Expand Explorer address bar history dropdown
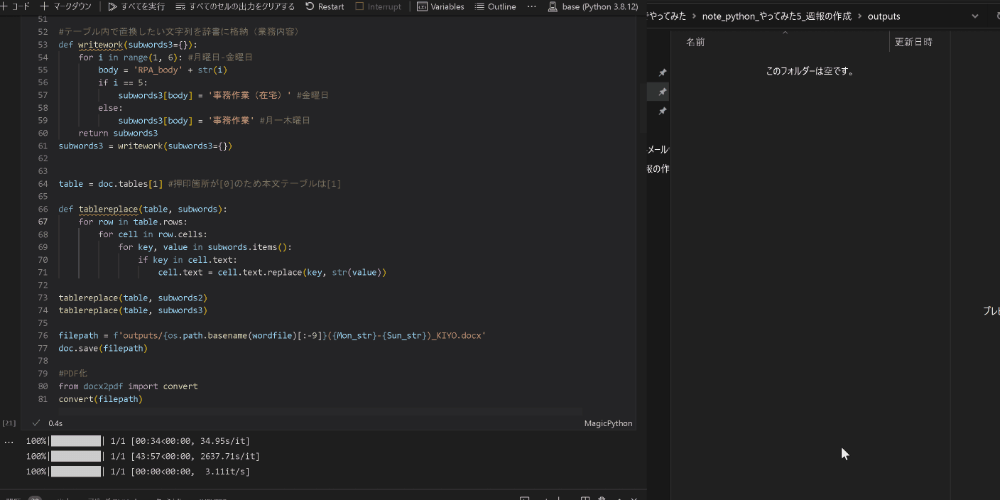Viewport: 1000px width, 500px height. (x=975, y=16)
